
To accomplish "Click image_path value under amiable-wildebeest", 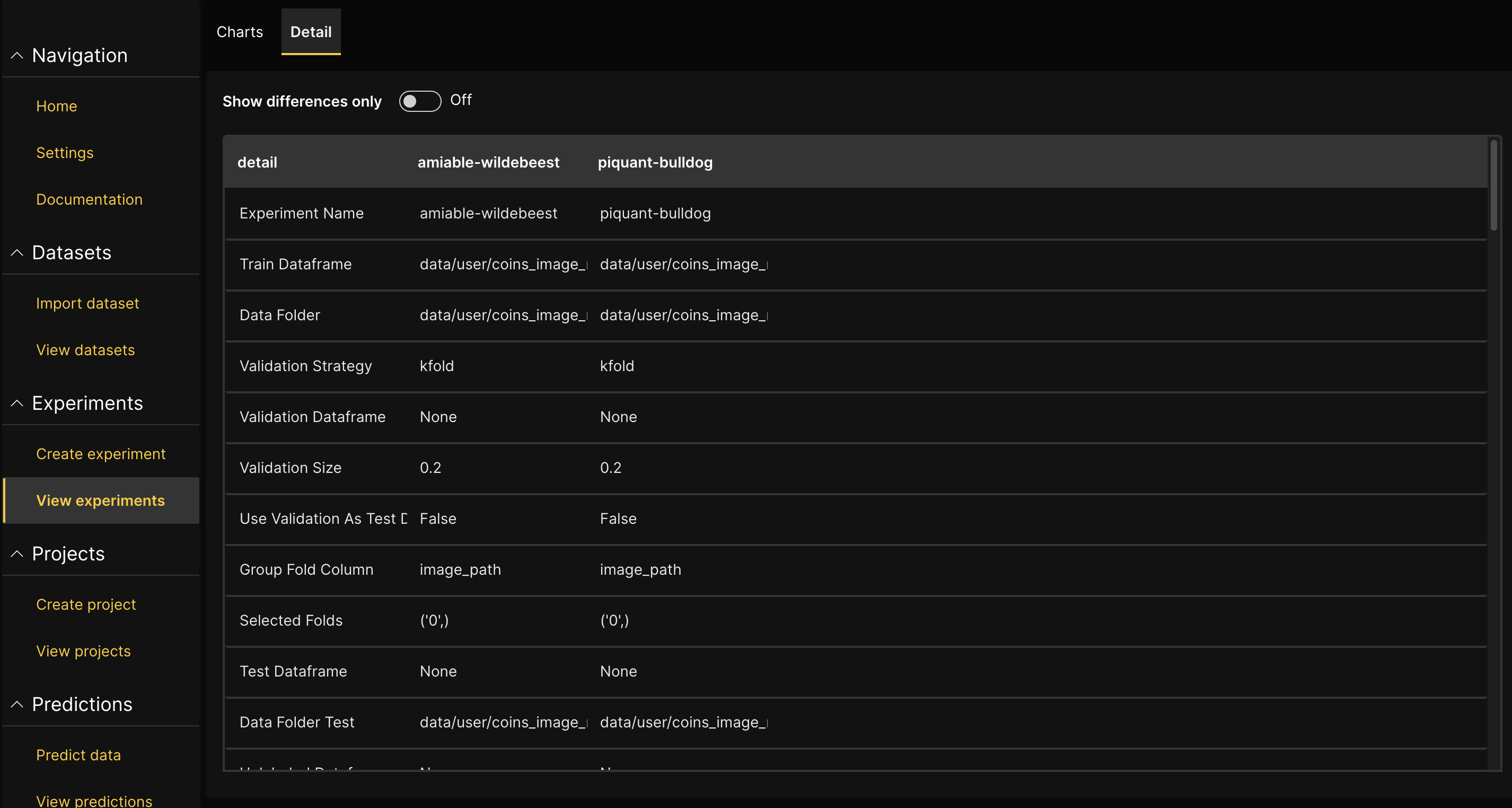I will click(460, 570).
